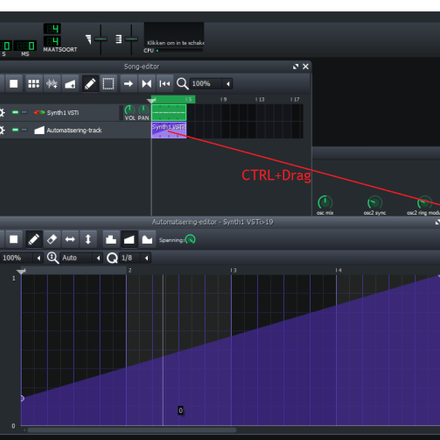This screenshot has width=440, height=440.
Task: Enable the oscilloscope 'Klikken om in te schakelen'
Action: pyautogui.click(x=174, y=34)
